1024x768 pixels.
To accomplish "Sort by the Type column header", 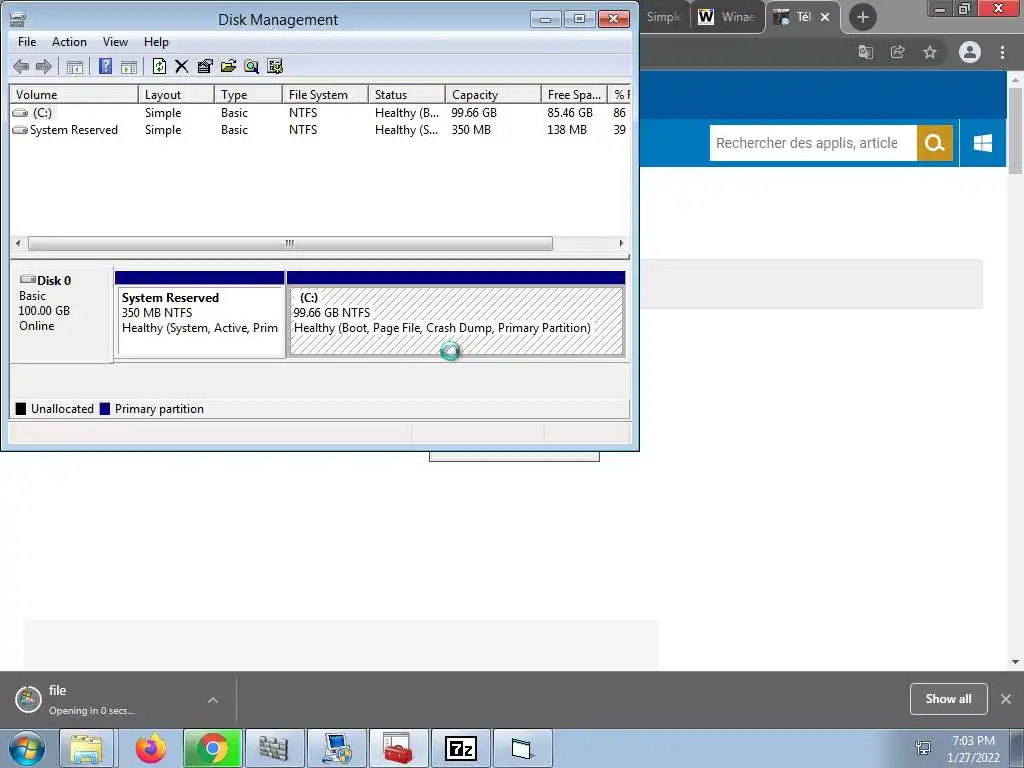I will click(x=248, y=95).
